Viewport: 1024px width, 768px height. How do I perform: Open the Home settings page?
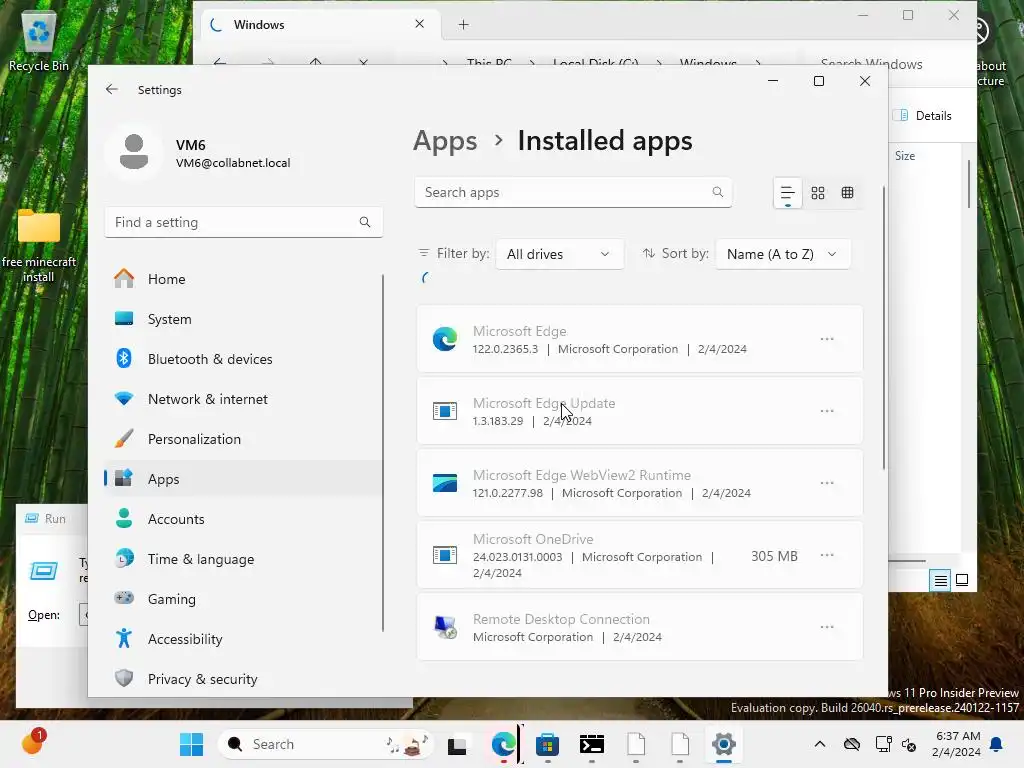click(x=243, y=279)
